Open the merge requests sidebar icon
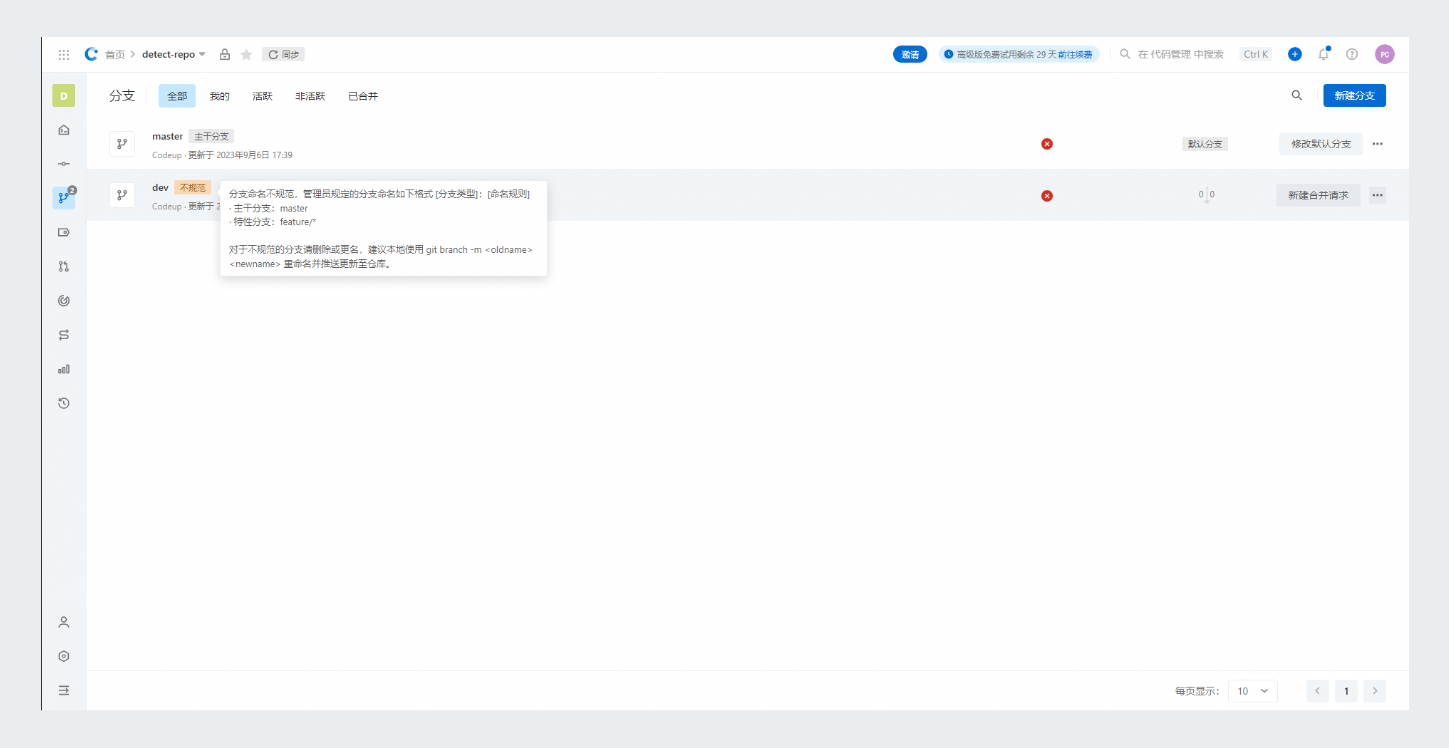The width and height of the screenshot is (1449, 748). [64, 266]
